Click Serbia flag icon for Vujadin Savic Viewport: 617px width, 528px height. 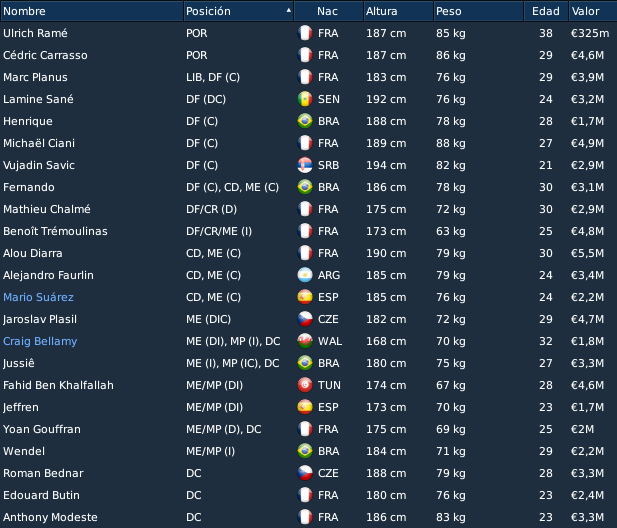point(305,165)
